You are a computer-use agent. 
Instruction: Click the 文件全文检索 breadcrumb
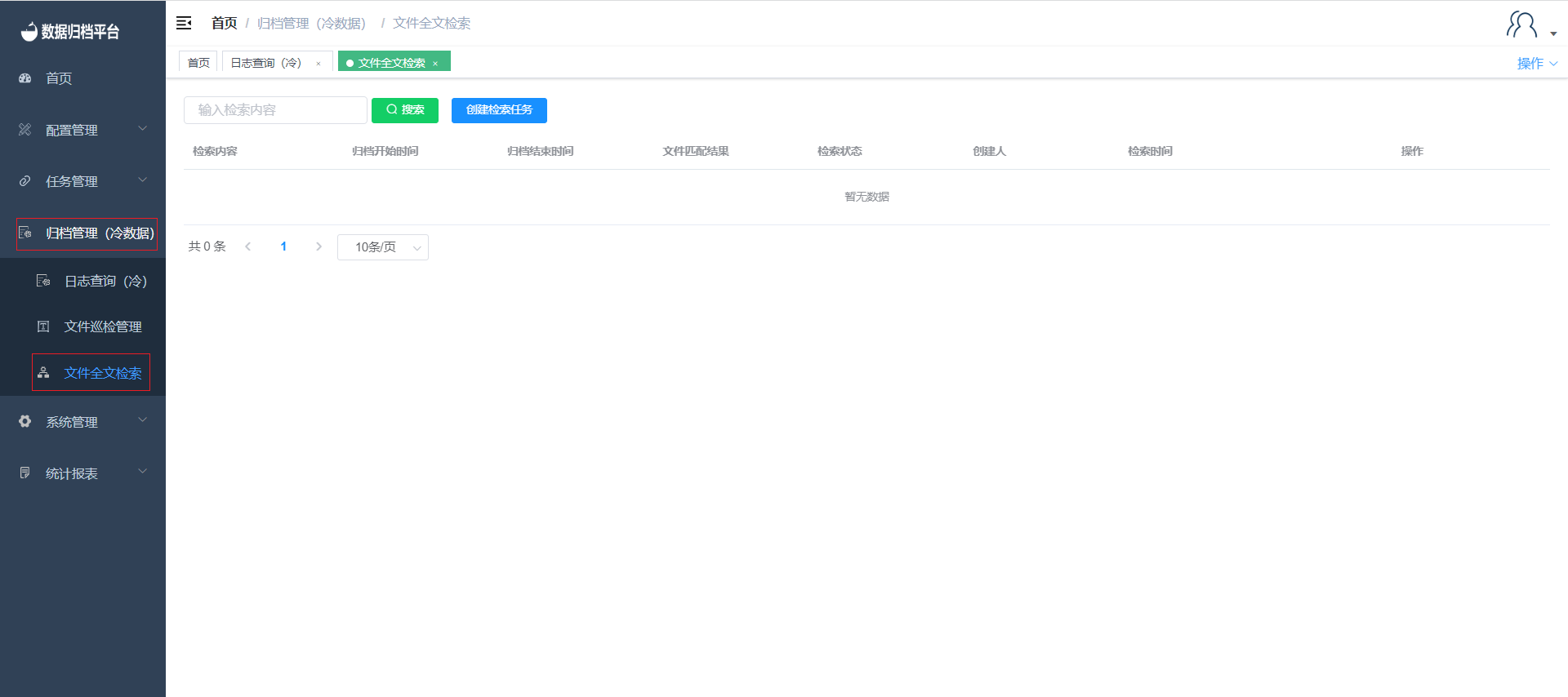(x=431, y=23)
